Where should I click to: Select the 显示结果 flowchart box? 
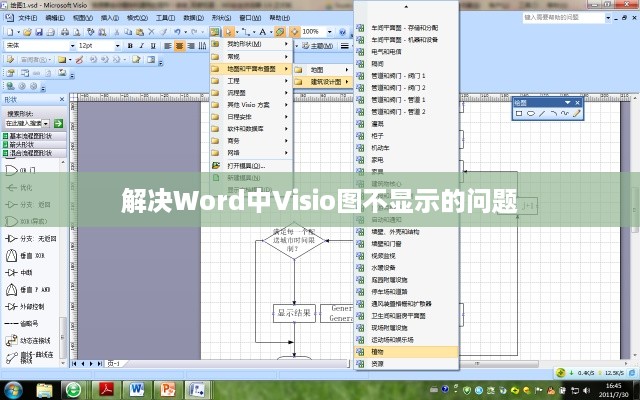(294, 313)
